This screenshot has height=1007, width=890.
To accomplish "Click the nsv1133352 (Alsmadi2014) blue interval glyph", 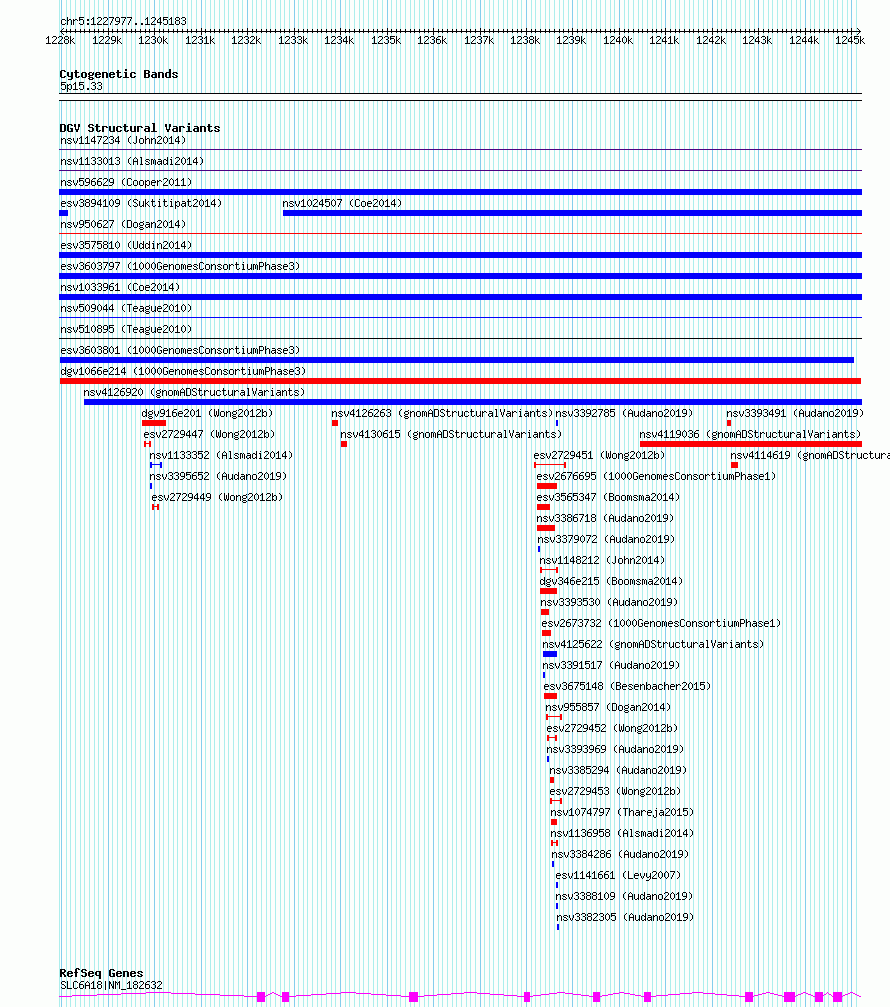I will [156, 465].
